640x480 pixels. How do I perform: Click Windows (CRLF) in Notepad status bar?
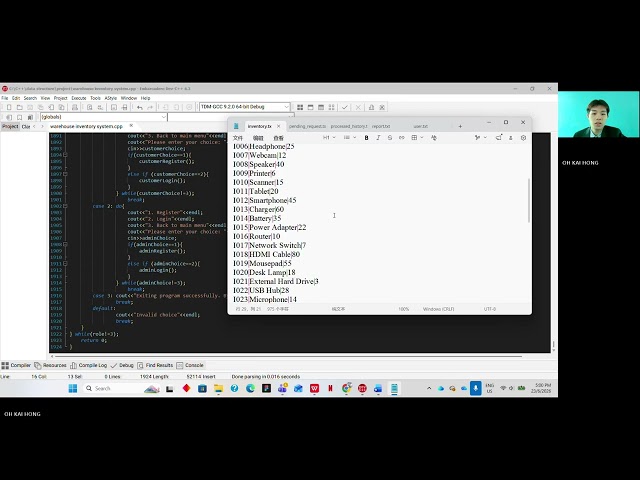point(438,309)
